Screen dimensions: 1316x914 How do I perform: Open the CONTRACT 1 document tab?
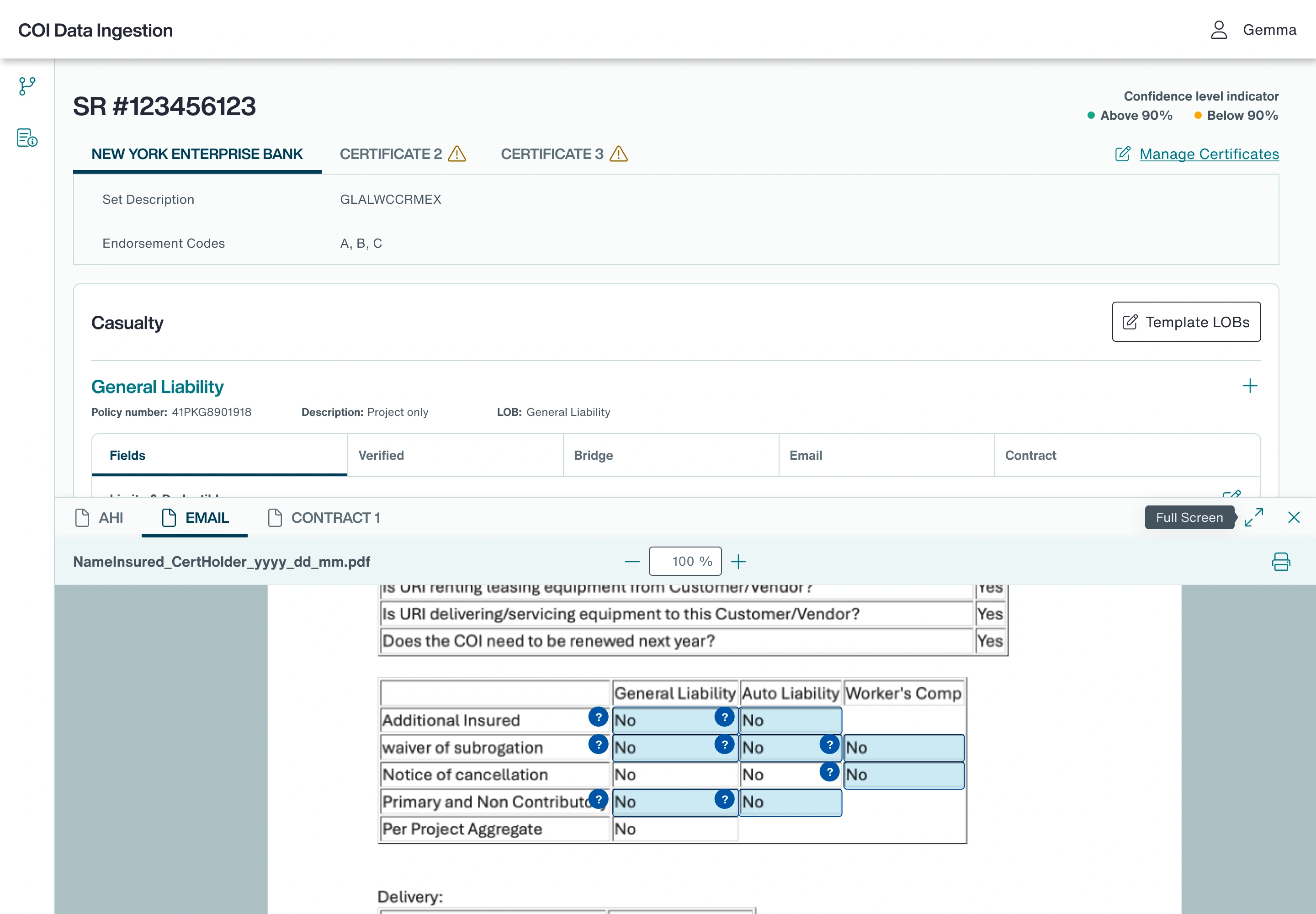pos(324,518)
